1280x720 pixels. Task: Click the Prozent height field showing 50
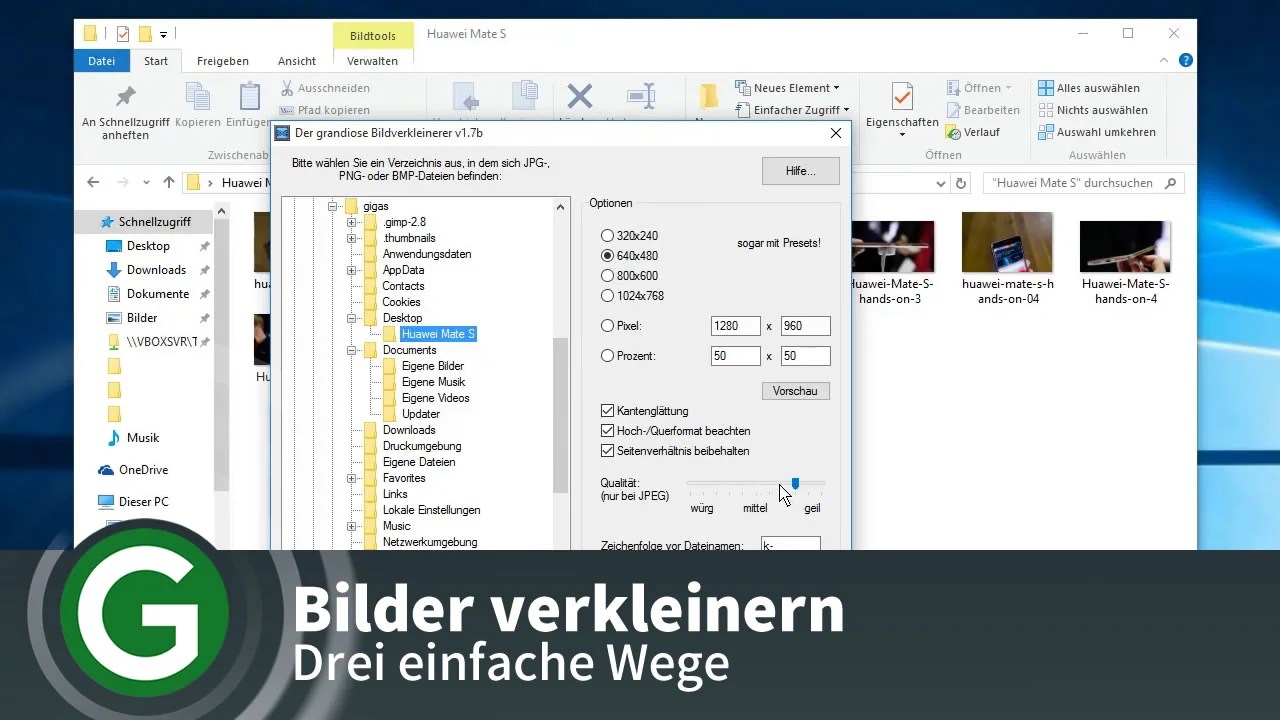point(806,356)
